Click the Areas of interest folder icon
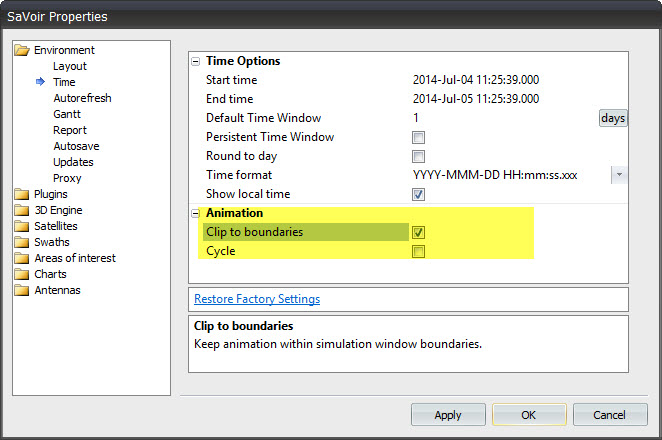This screenshot has height=440, width=662. [x=22, y=258]
